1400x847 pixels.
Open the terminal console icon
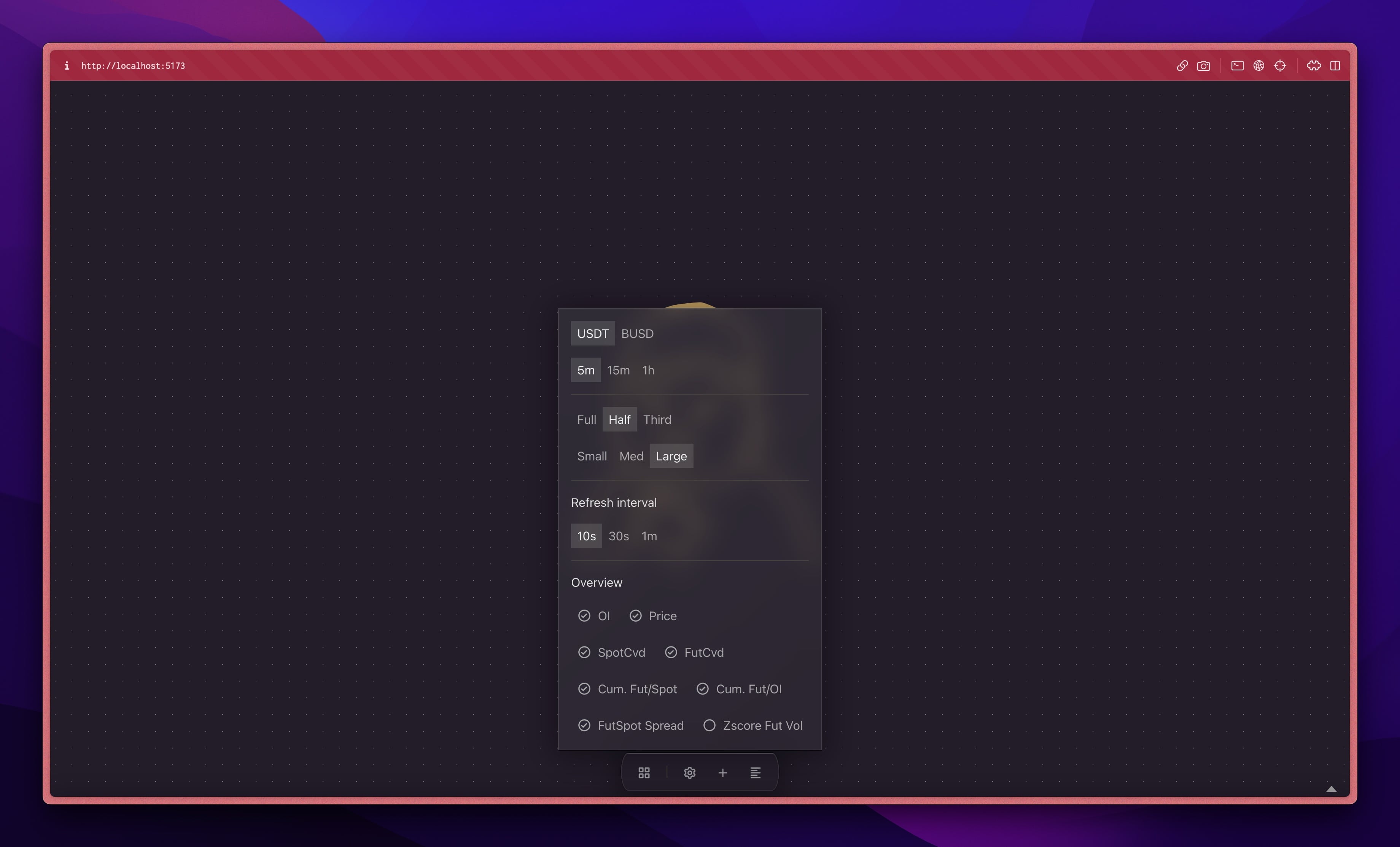[x=1238, y=65]
